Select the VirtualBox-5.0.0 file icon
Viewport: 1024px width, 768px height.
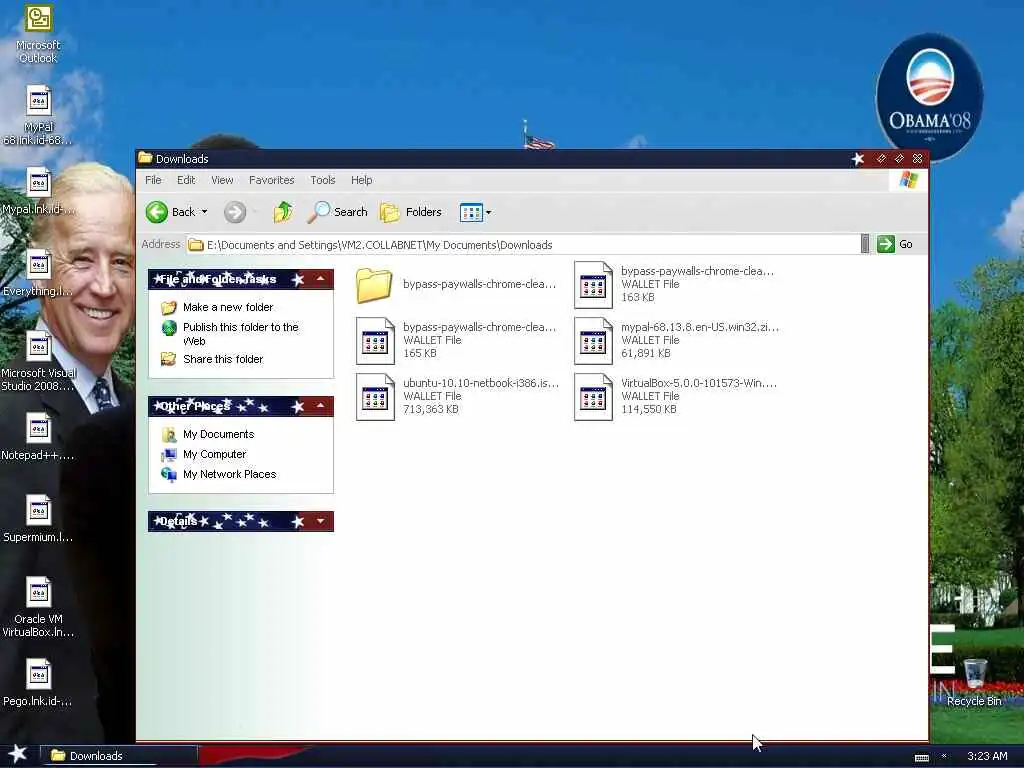click(x=593, y=396)
